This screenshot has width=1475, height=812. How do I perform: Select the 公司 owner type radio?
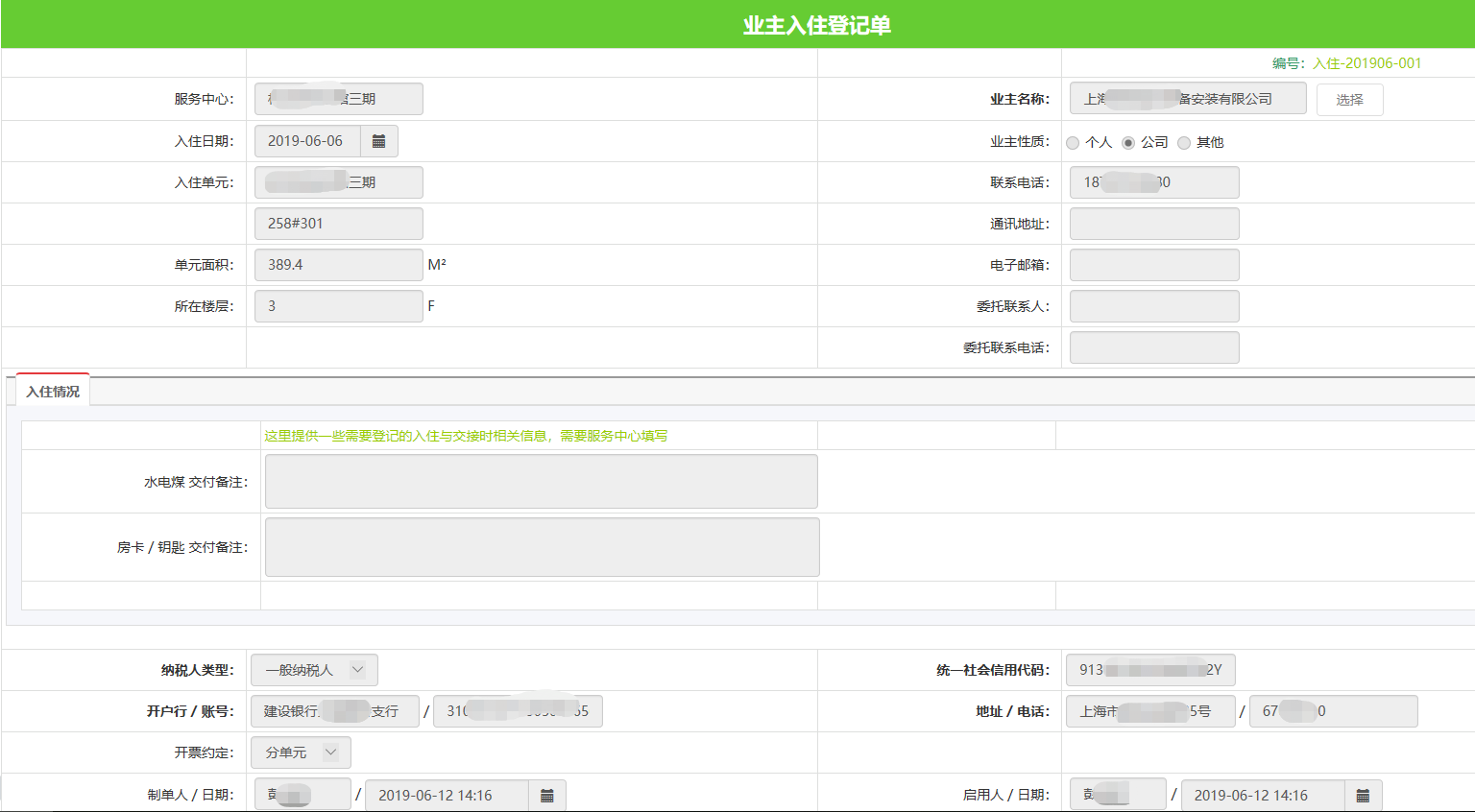1128,143
